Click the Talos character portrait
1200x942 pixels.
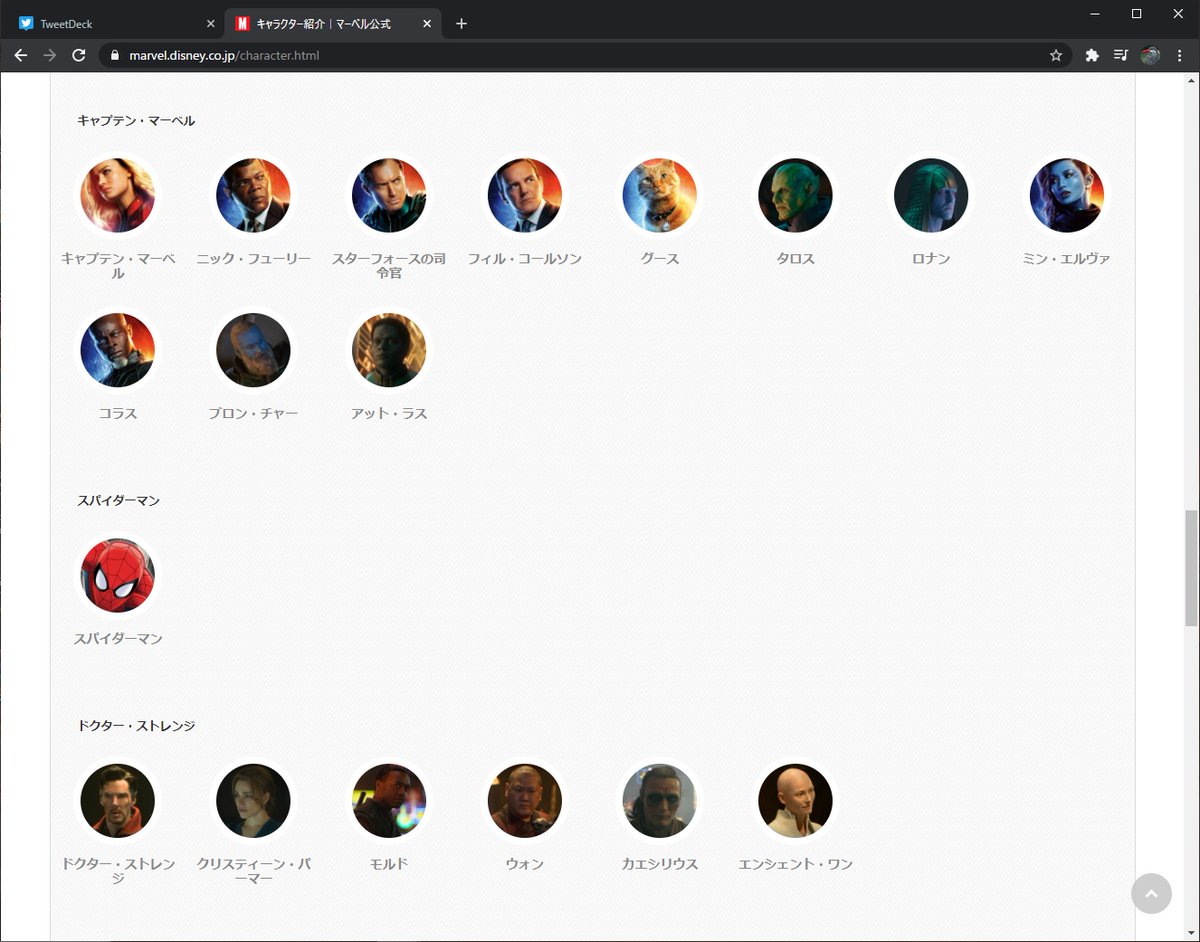(x=795, y=195)
